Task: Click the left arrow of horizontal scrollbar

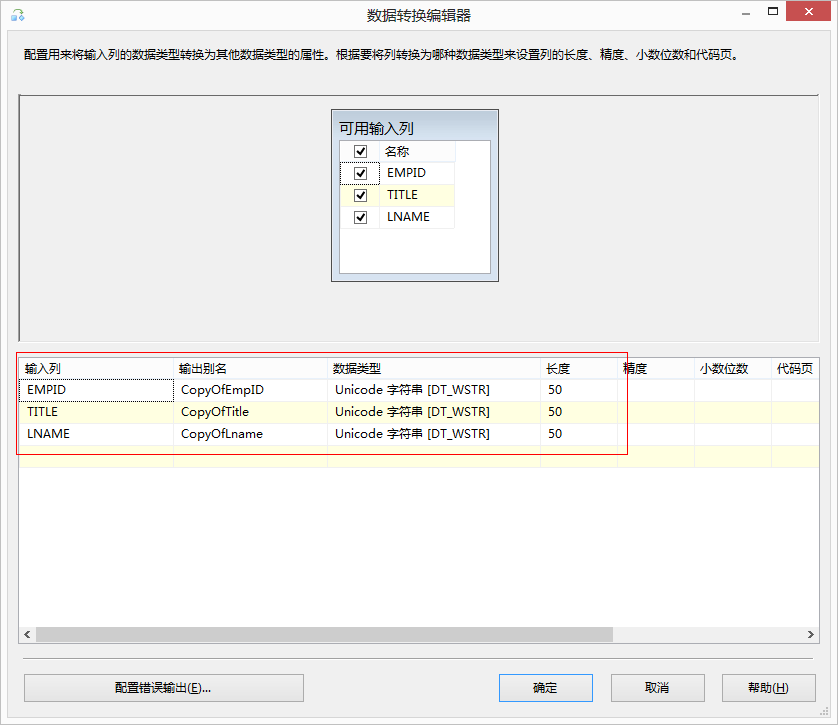Action: [x=27, y=634]
